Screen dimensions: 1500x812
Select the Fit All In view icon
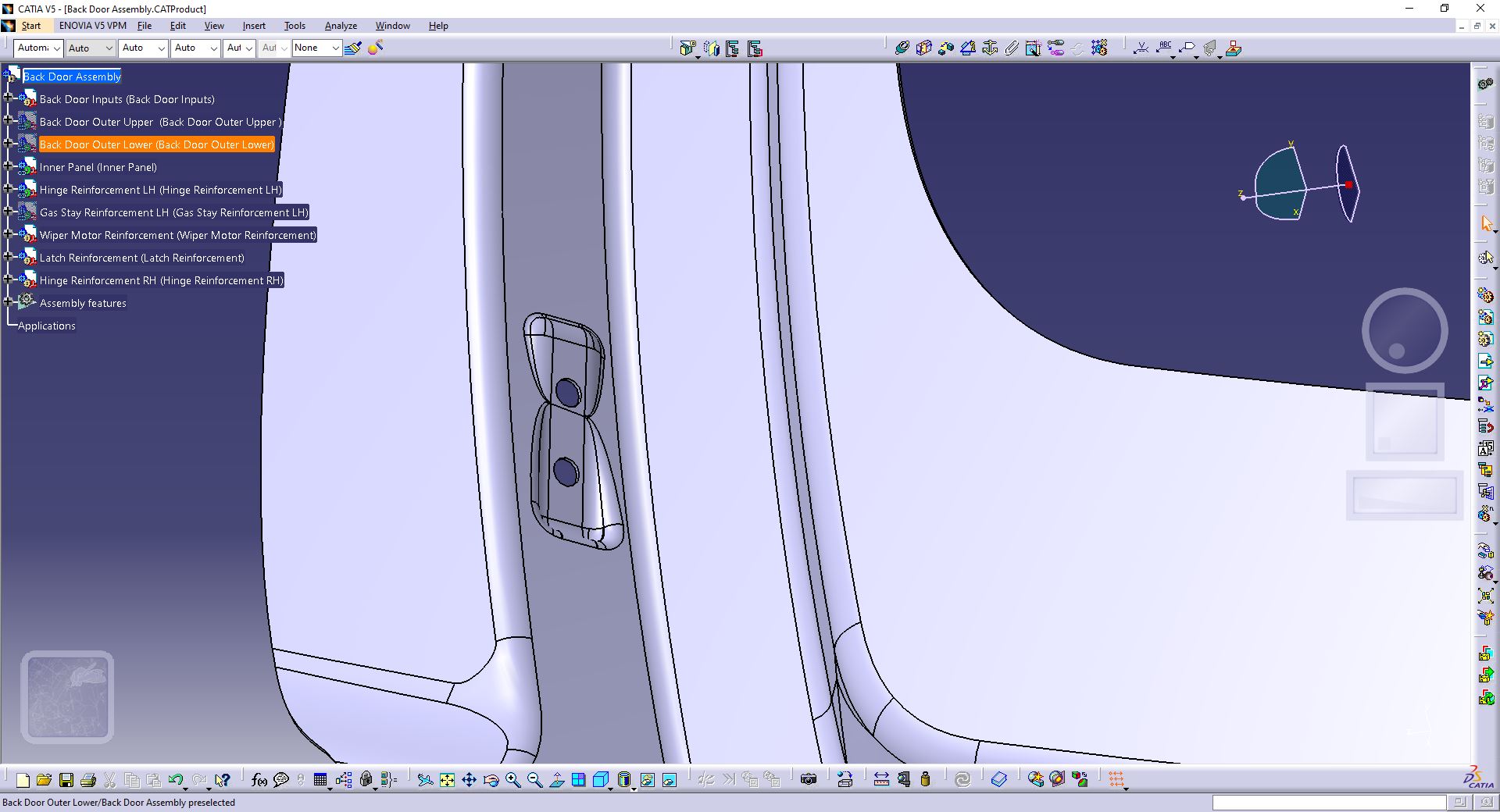[447, 780]
